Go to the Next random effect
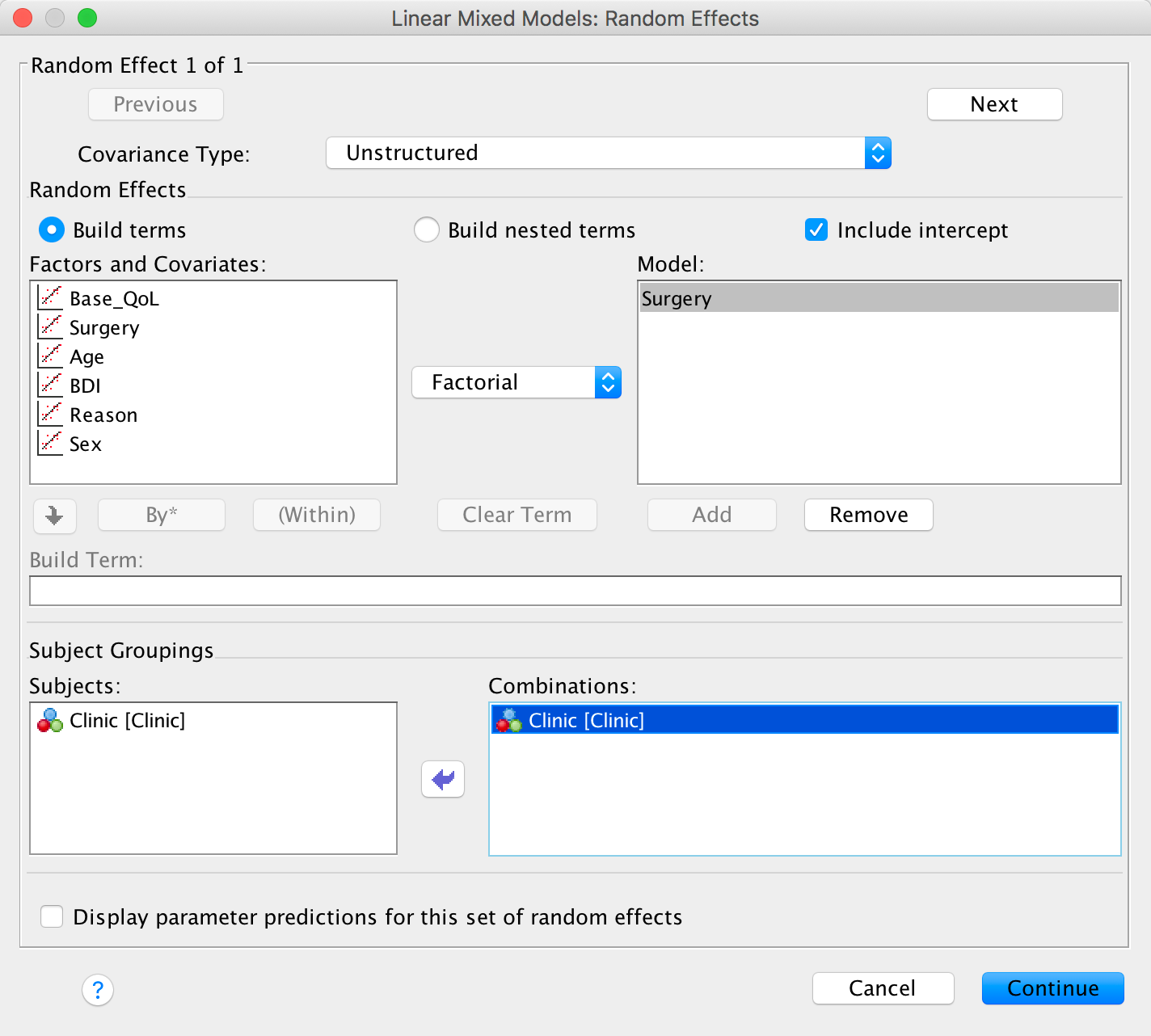The image size is (1151, 1036). (994, 104)
